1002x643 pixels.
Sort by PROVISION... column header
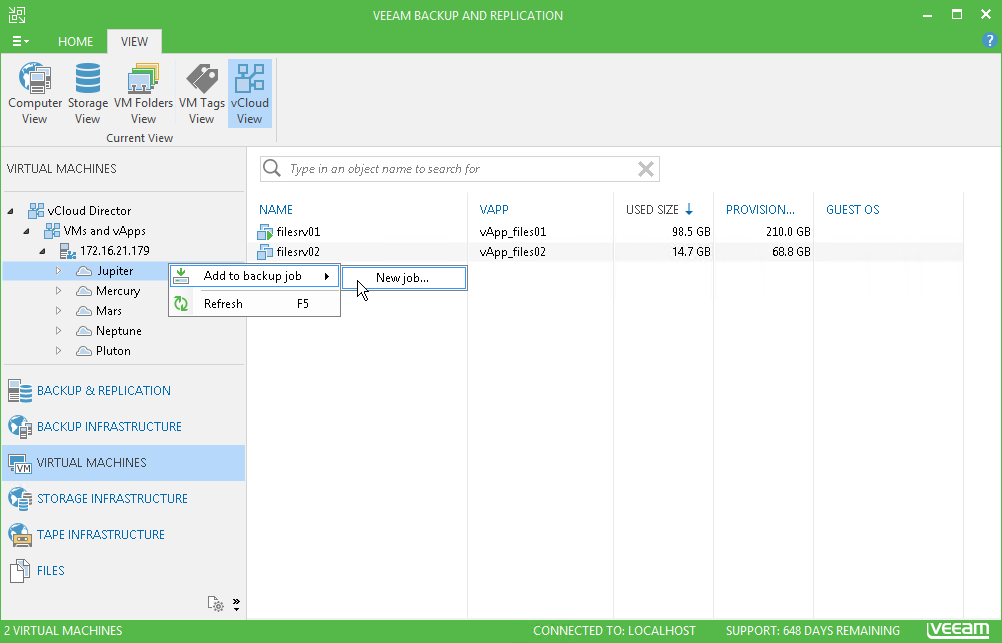point(760,210)
